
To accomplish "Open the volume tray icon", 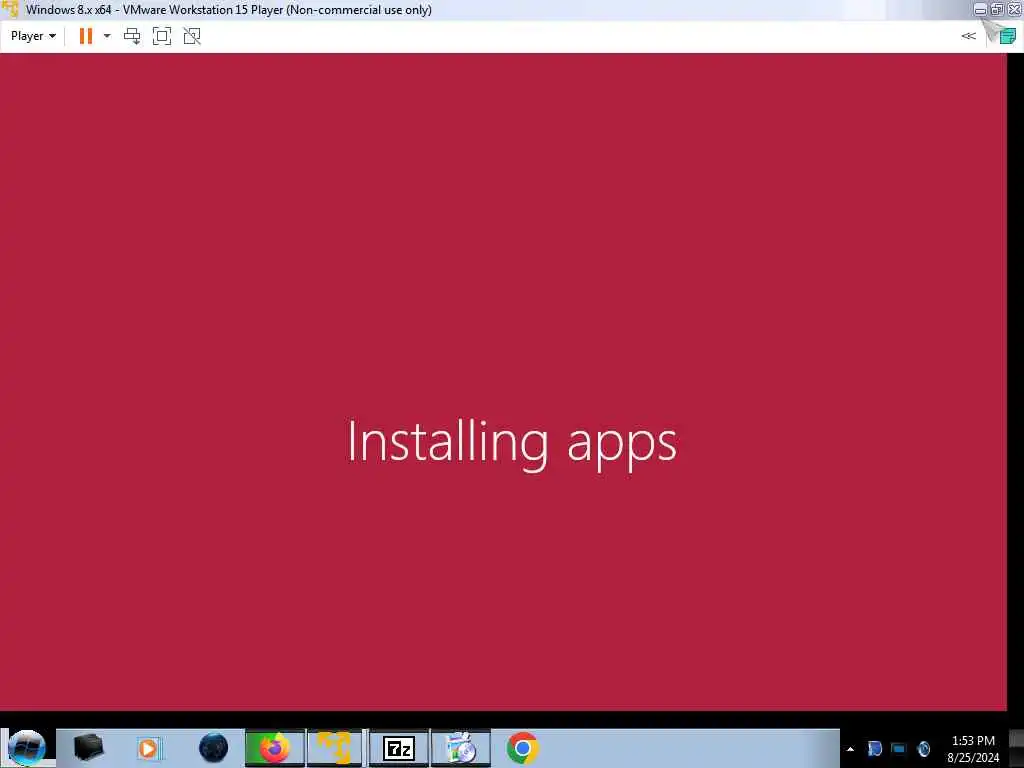I will (x=923, y=749).
